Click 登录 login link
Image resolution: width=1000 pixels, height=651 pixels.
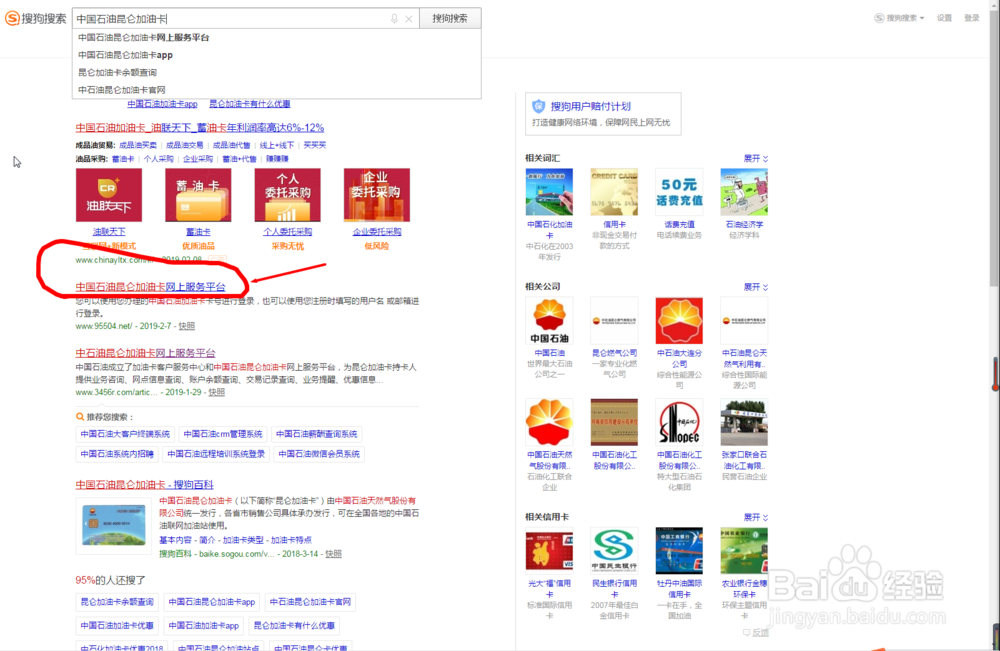[x=971, y=18]
